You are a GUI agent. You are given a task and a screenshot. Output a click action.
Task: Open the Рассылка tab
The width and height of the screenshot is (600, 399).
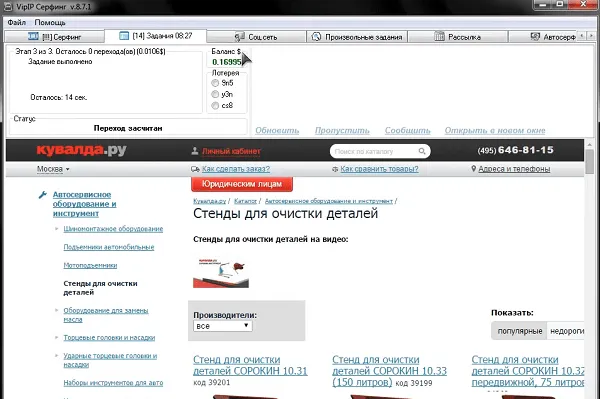coord(458,37)
